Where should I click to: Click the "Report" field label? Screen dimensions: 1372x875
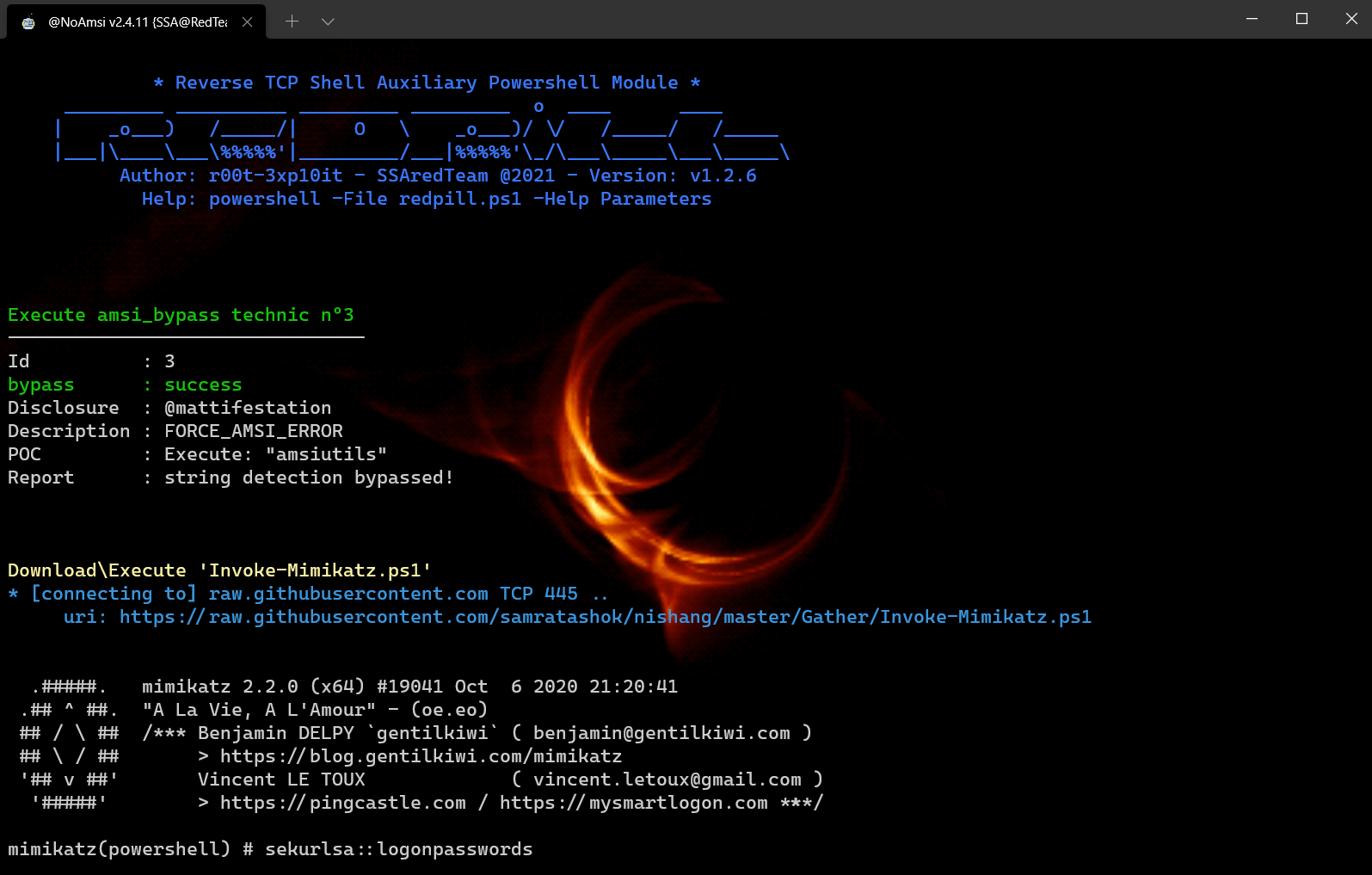tap(41, 478)
